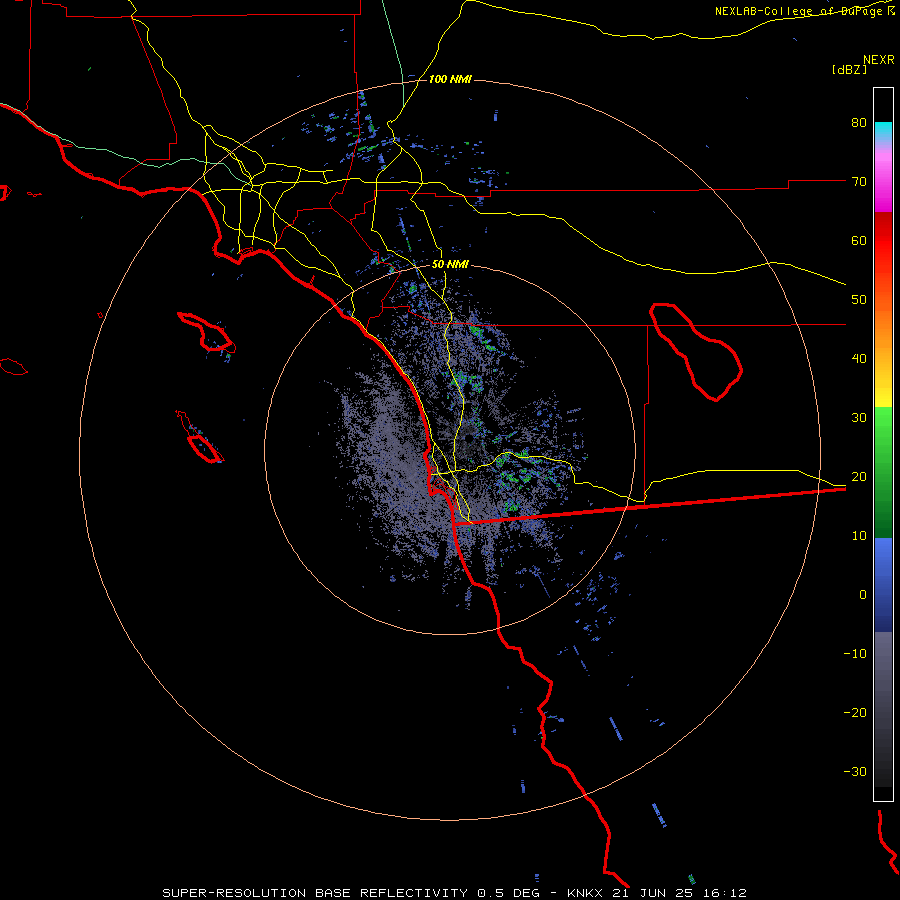Viewport: 900px width, 900px height.
Task: Click the green band on the color bar
Action: 883,472
